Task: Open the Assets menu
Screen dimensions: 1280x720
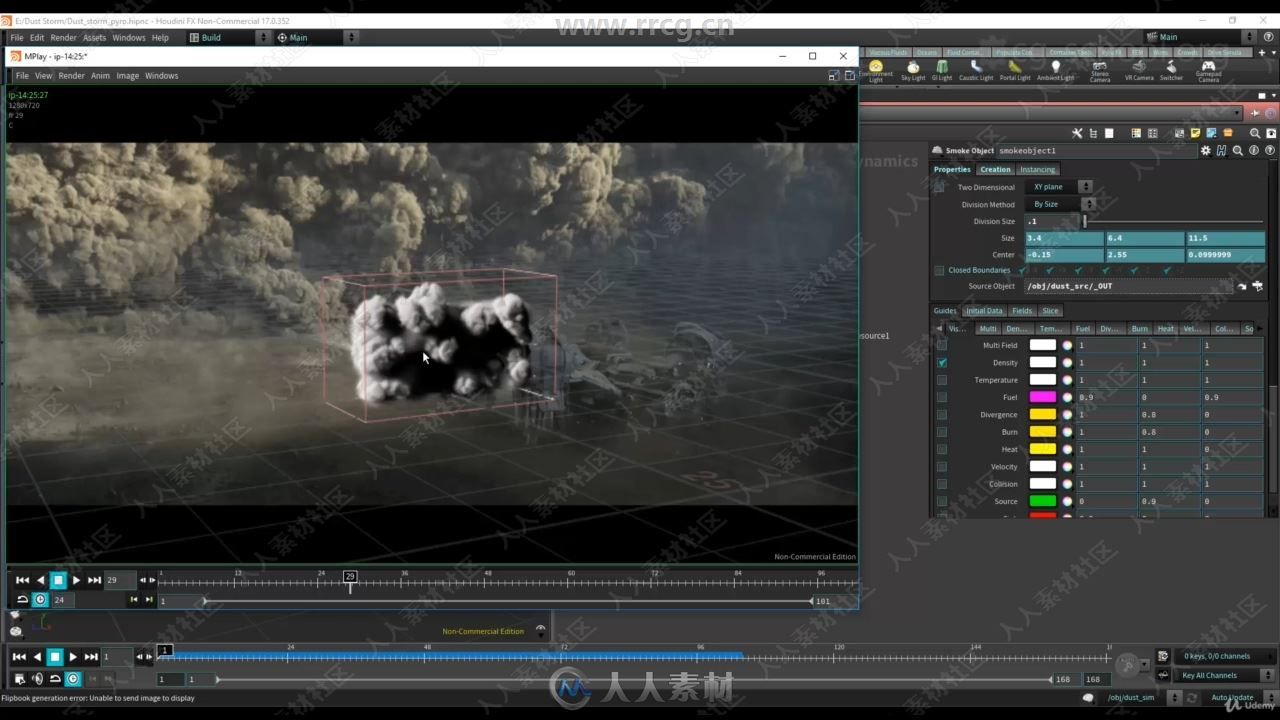Action: pos(94,37)
